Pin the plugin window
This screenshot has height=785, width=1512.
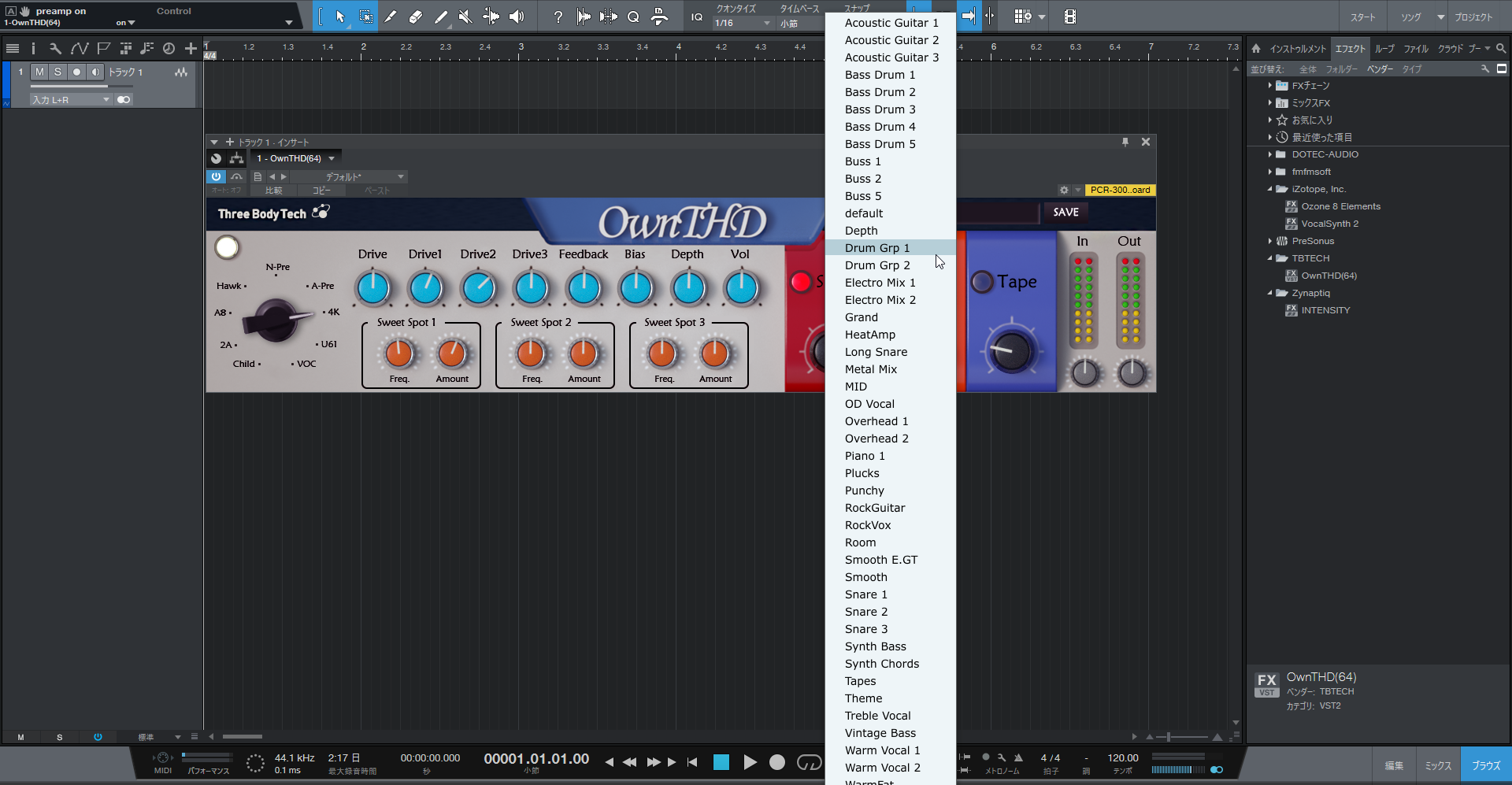(x=1125, y=142)
